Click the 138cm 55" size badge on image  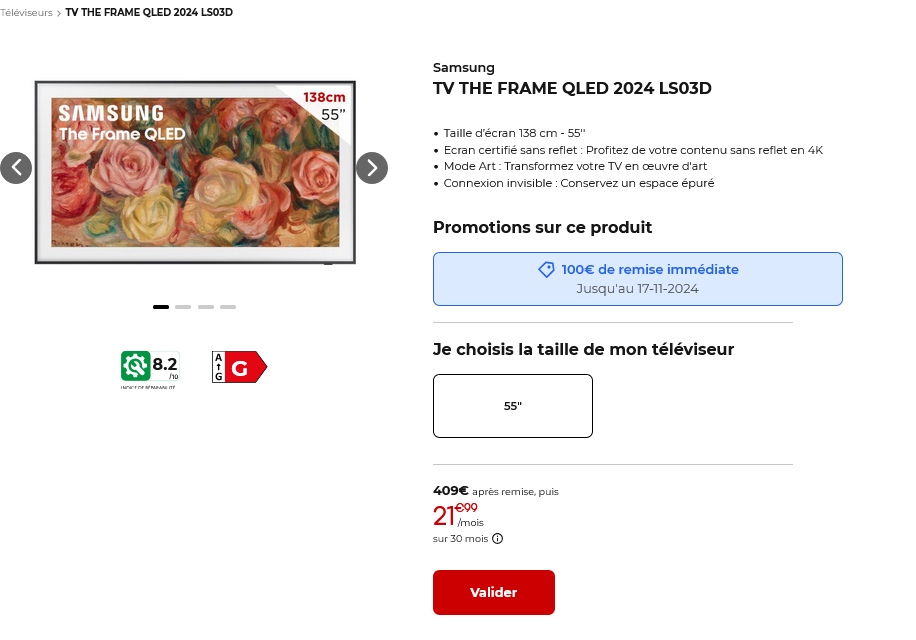325,106
